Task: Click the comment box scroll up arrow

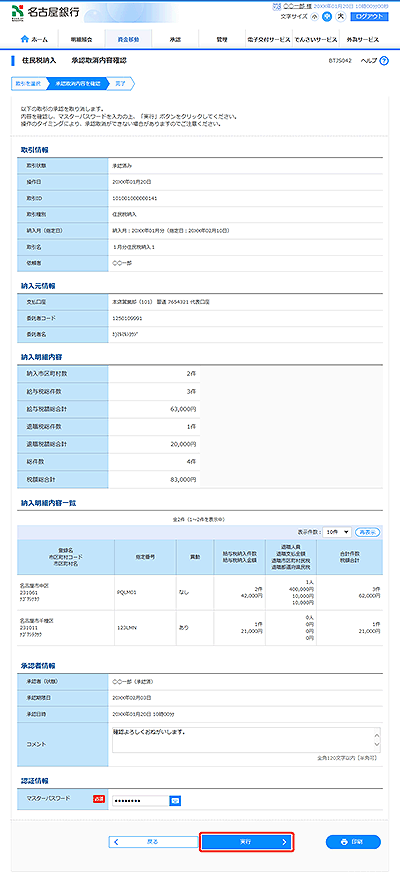Action: point(377,734)
